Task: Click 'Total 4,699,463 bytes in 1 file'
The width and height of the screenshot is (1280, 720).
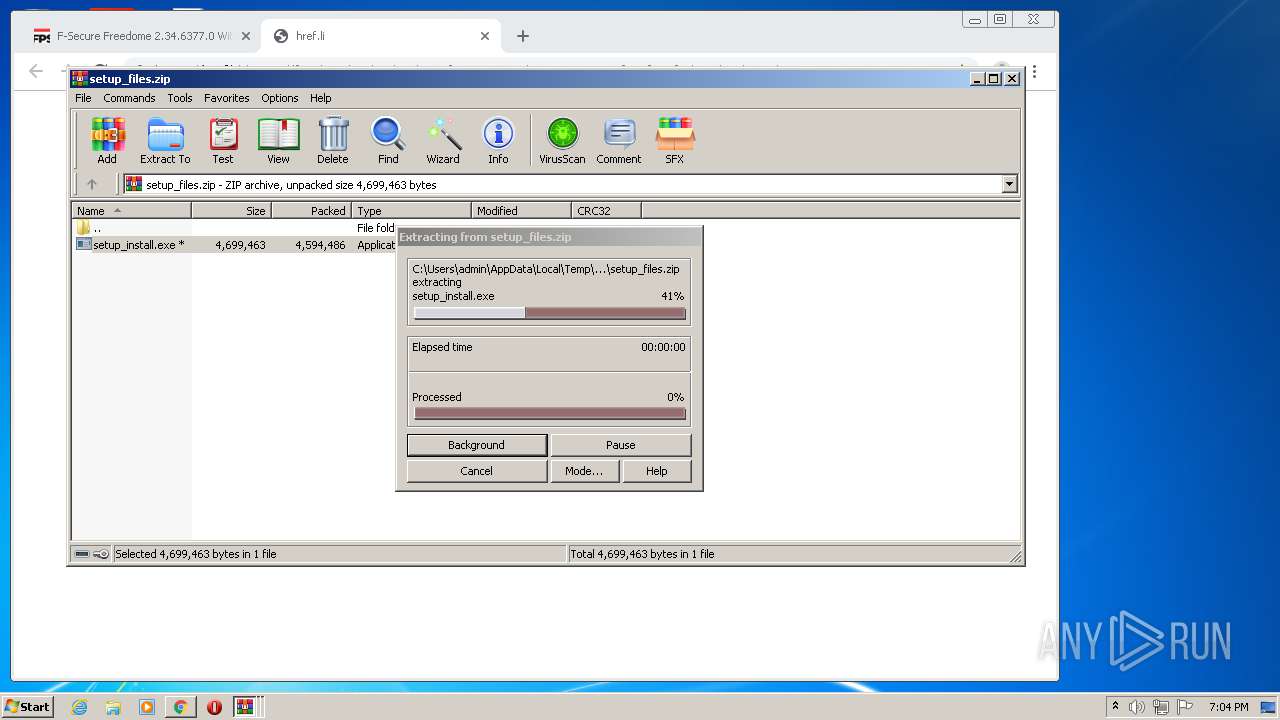Action: [642, 554]
